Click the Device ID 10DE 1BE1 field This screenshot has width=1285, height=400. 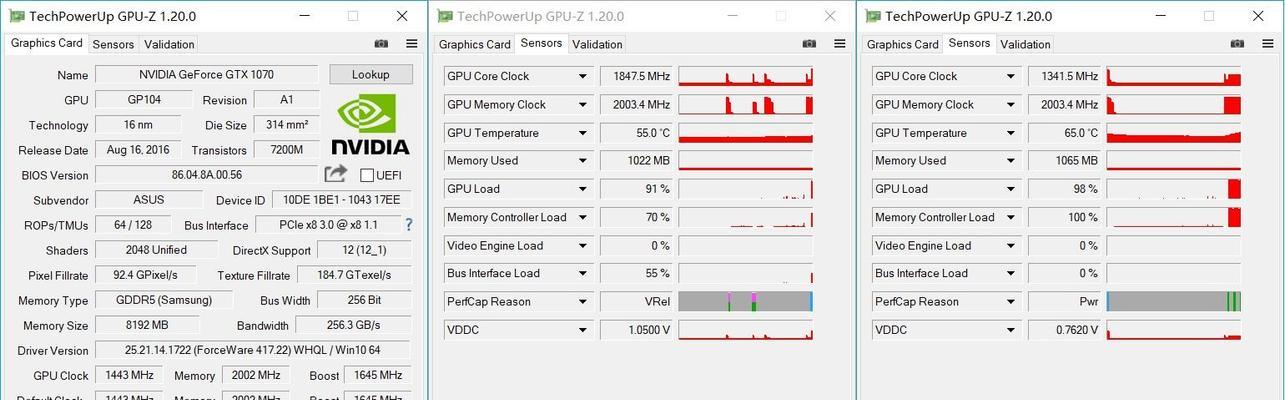342,200
